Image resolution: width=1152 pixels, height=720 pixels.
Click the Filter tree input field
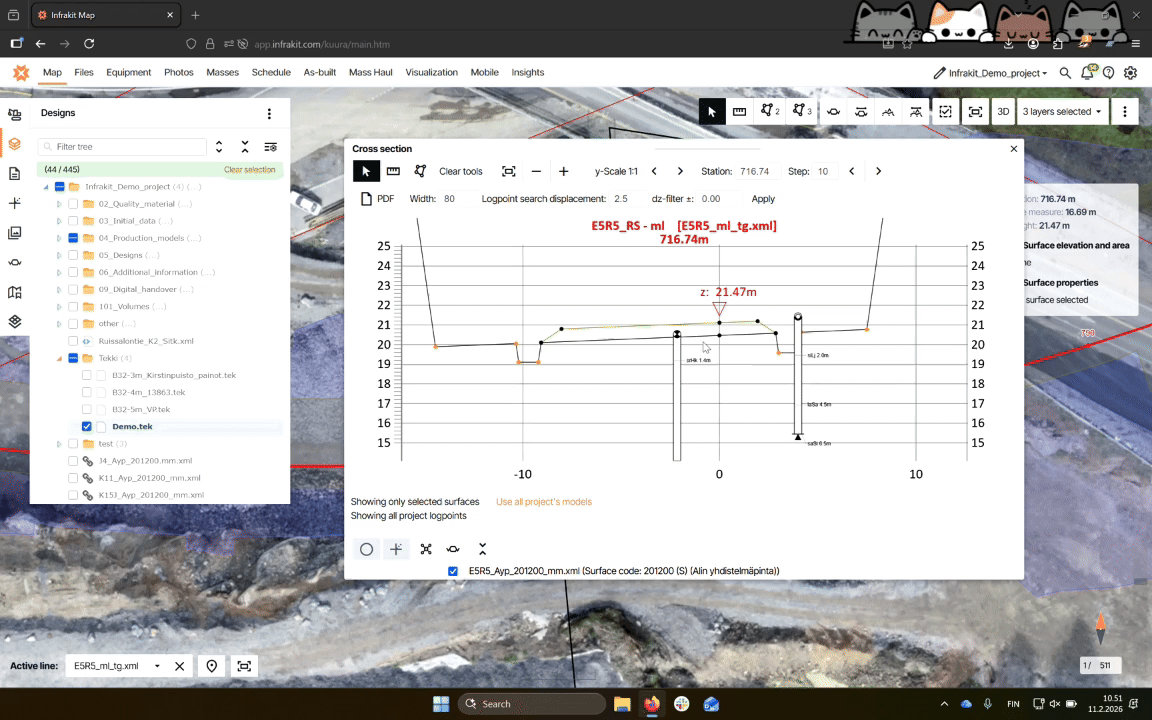(x=122, y=146)
